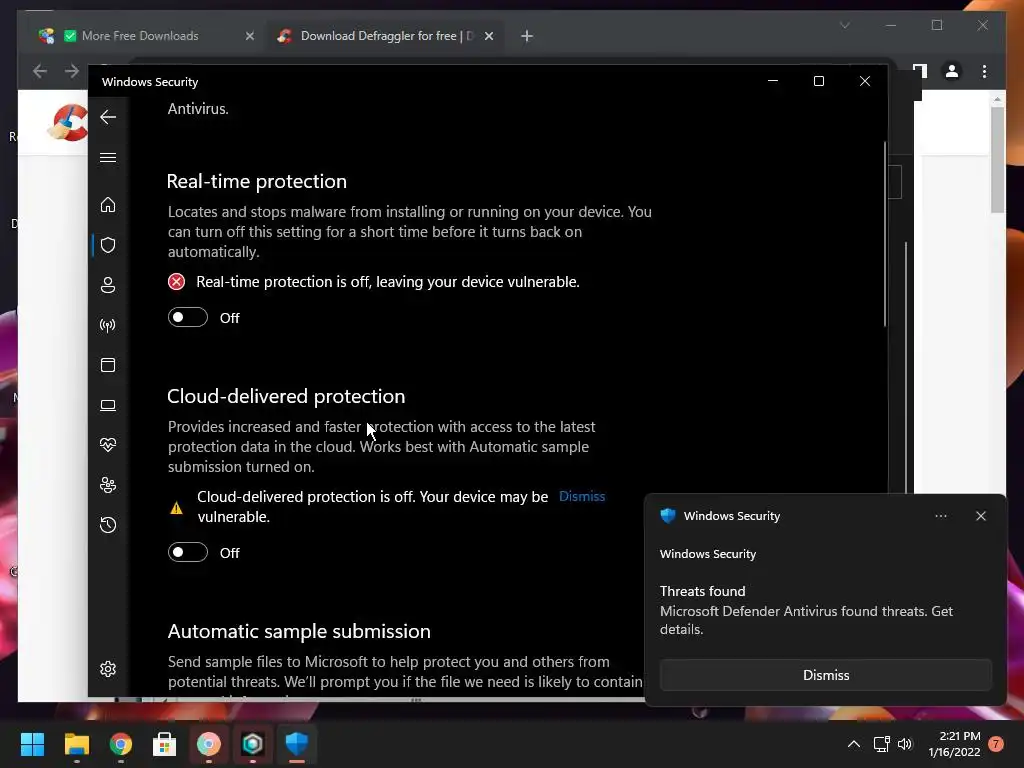Click browser page vertical scrollbar

[x=997, y=160]
